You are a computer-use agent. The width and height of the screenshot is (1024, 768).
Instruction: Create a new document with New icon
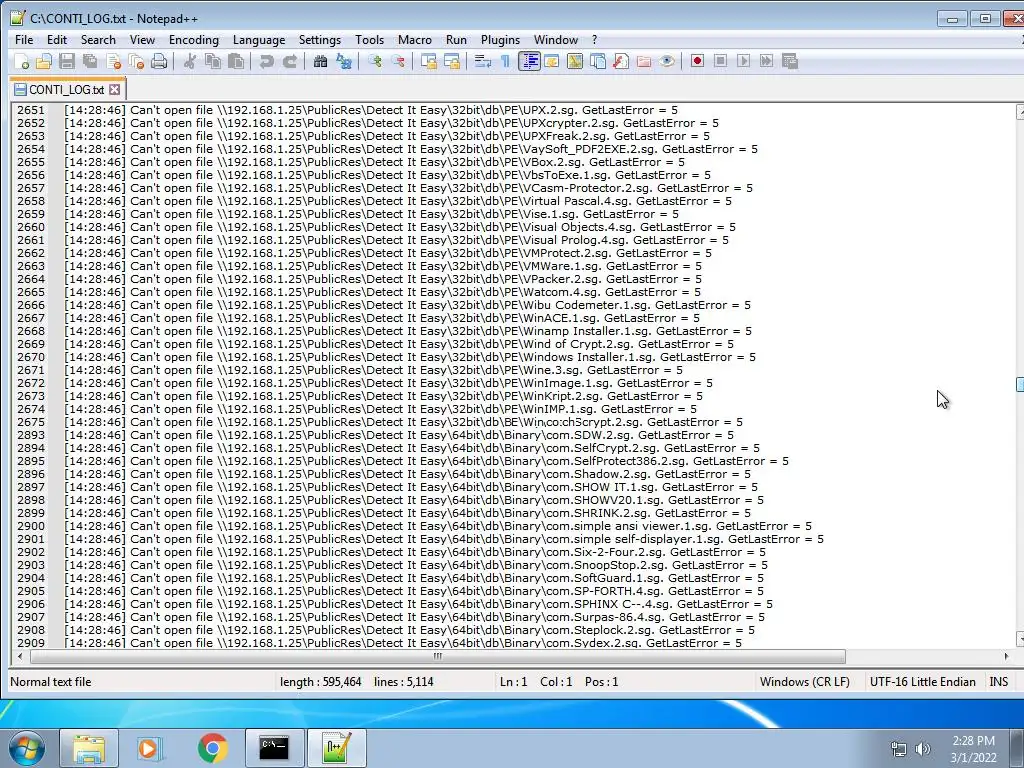[21, 61]
